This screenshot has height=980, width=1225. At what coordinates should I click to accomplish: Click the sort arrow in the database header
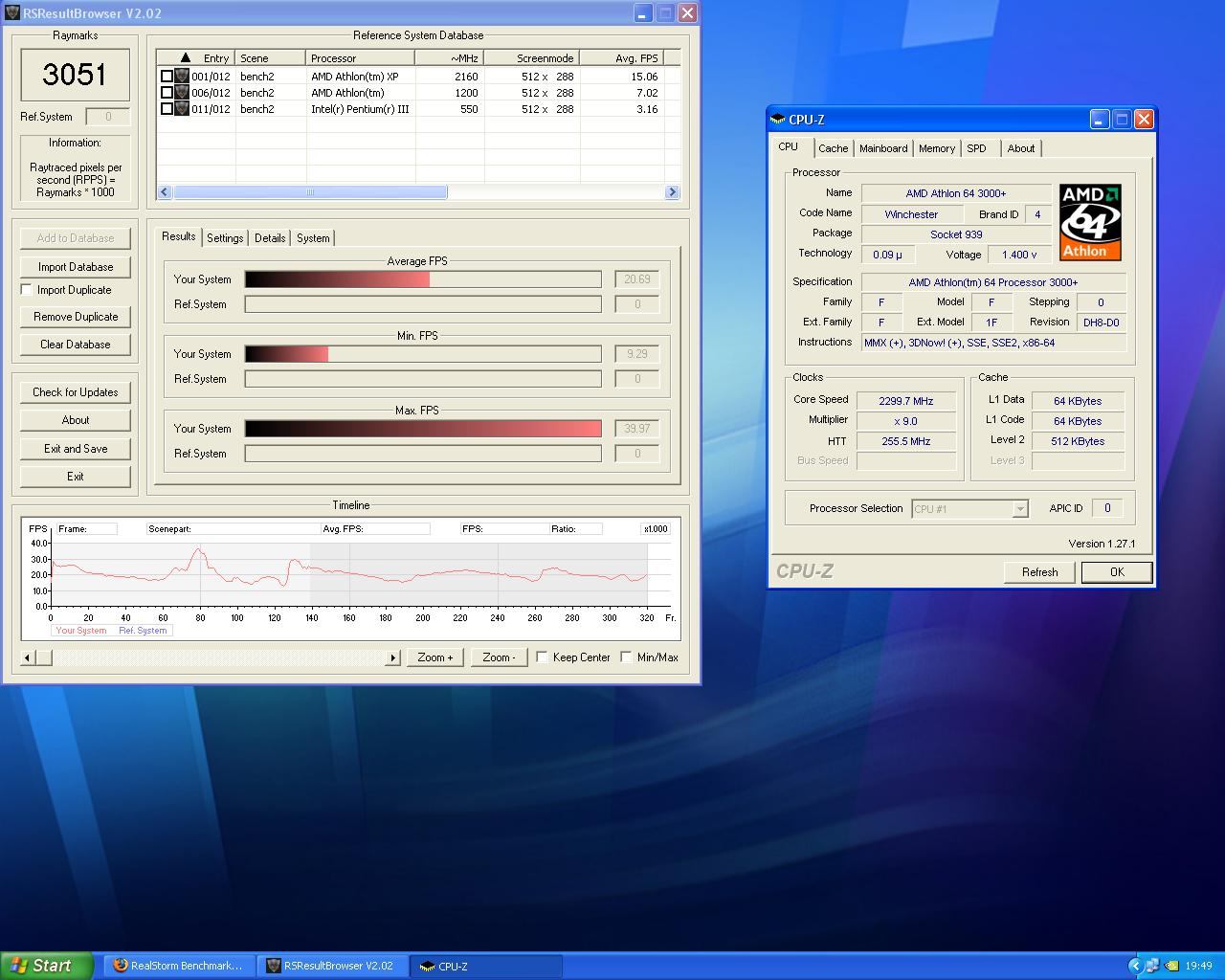pos(185,58)
